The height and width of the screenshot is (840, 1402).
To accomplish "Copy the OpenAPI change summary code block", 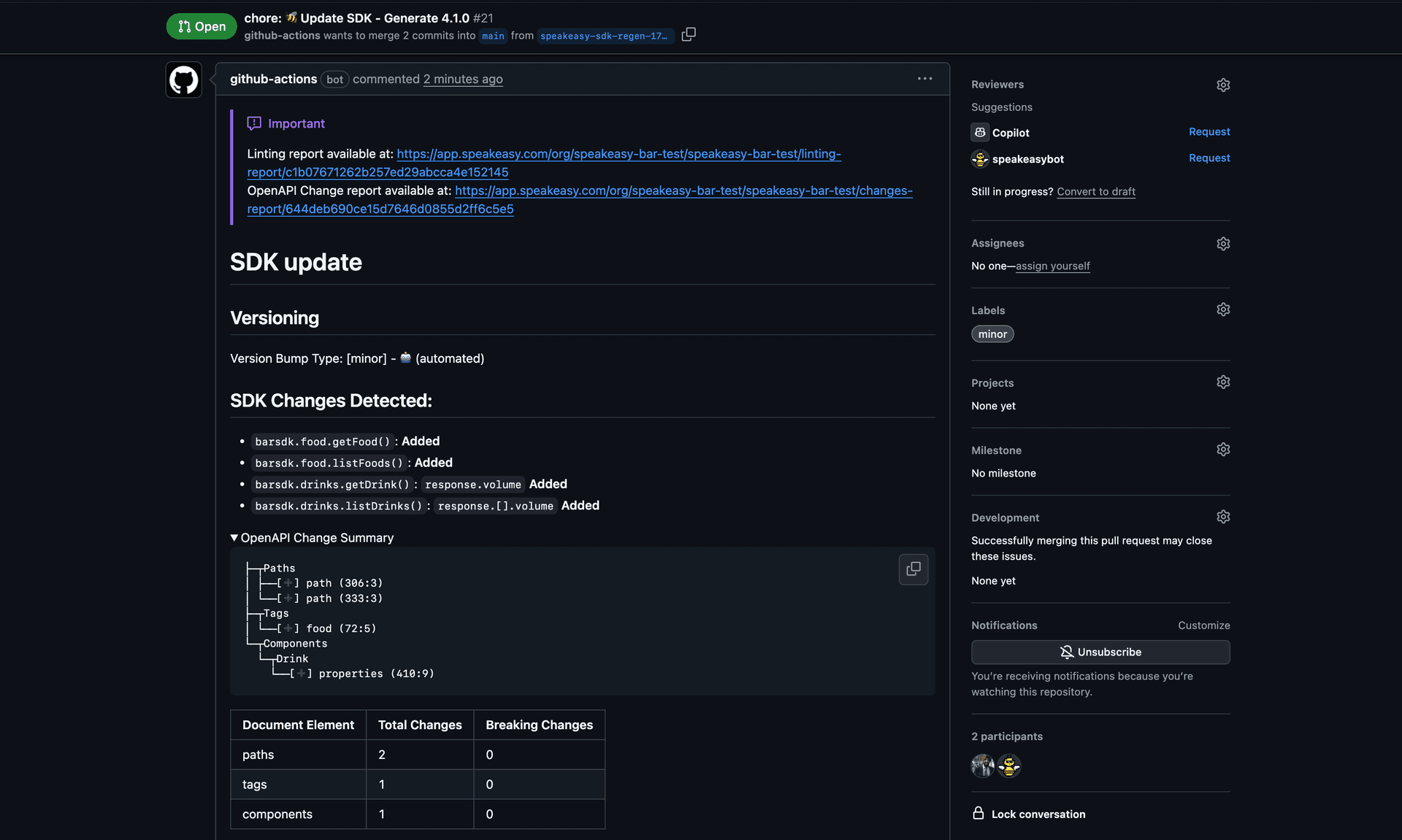I will pyautogui.click(x=913, y=569).
